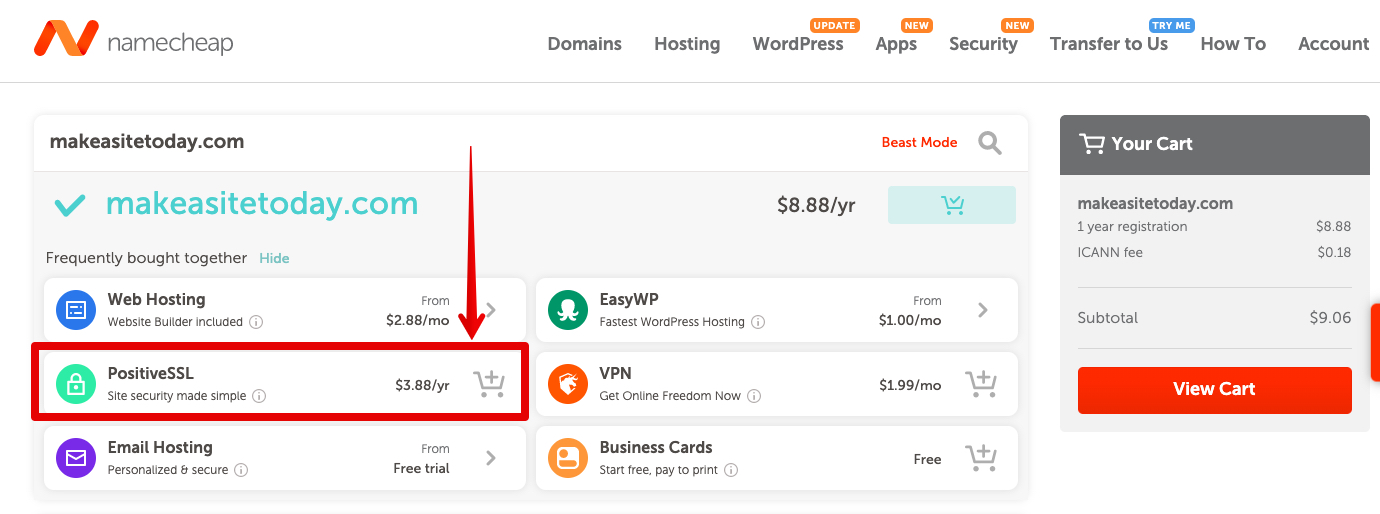The width and height of the screenshot is (1380, 514).
Task: Expand Email Hosting options chevron
Action: point(491,458)
